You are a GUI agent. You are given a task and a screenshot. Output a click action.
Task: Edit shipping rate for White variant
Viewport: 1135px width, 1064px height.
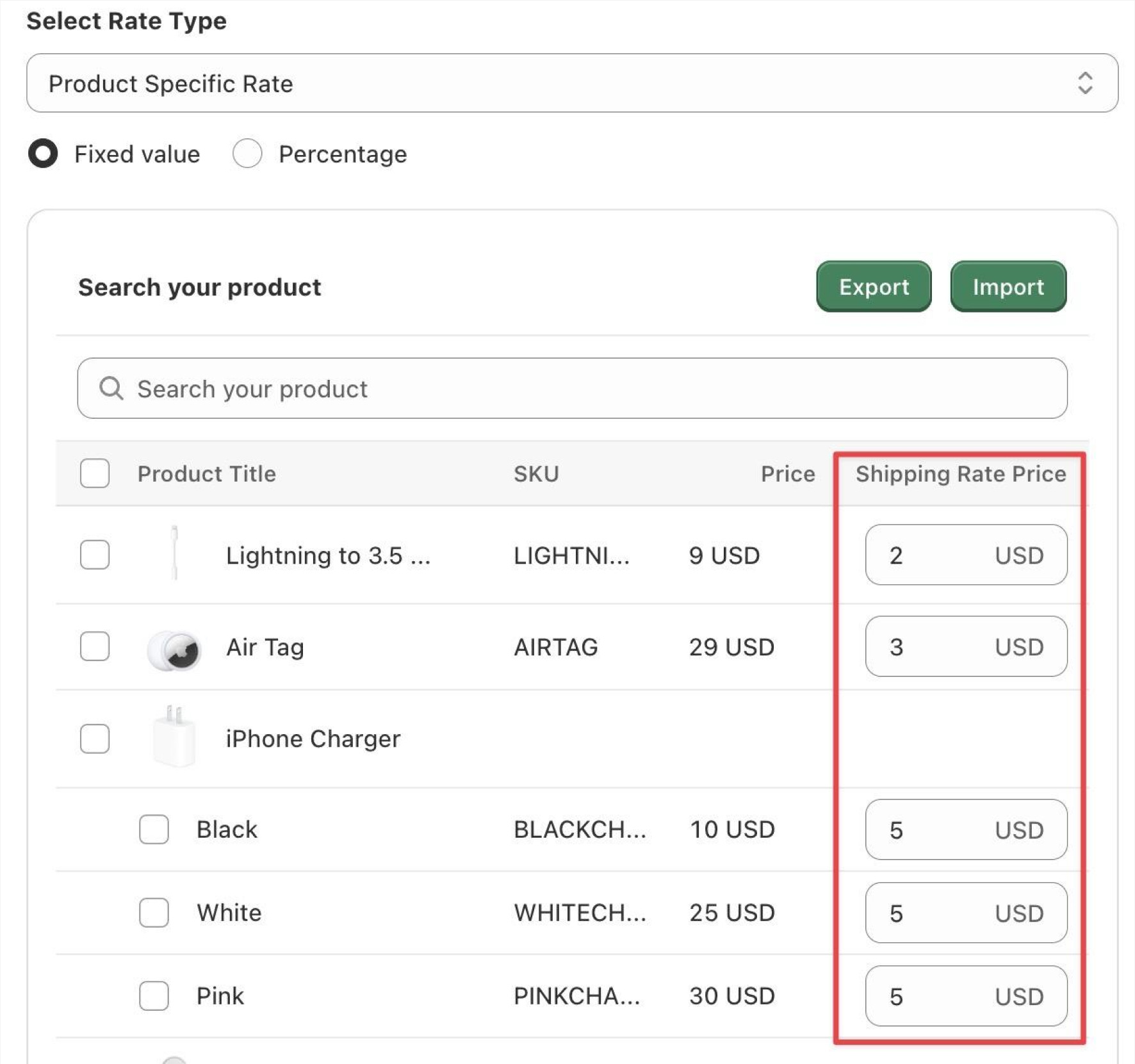966,913
